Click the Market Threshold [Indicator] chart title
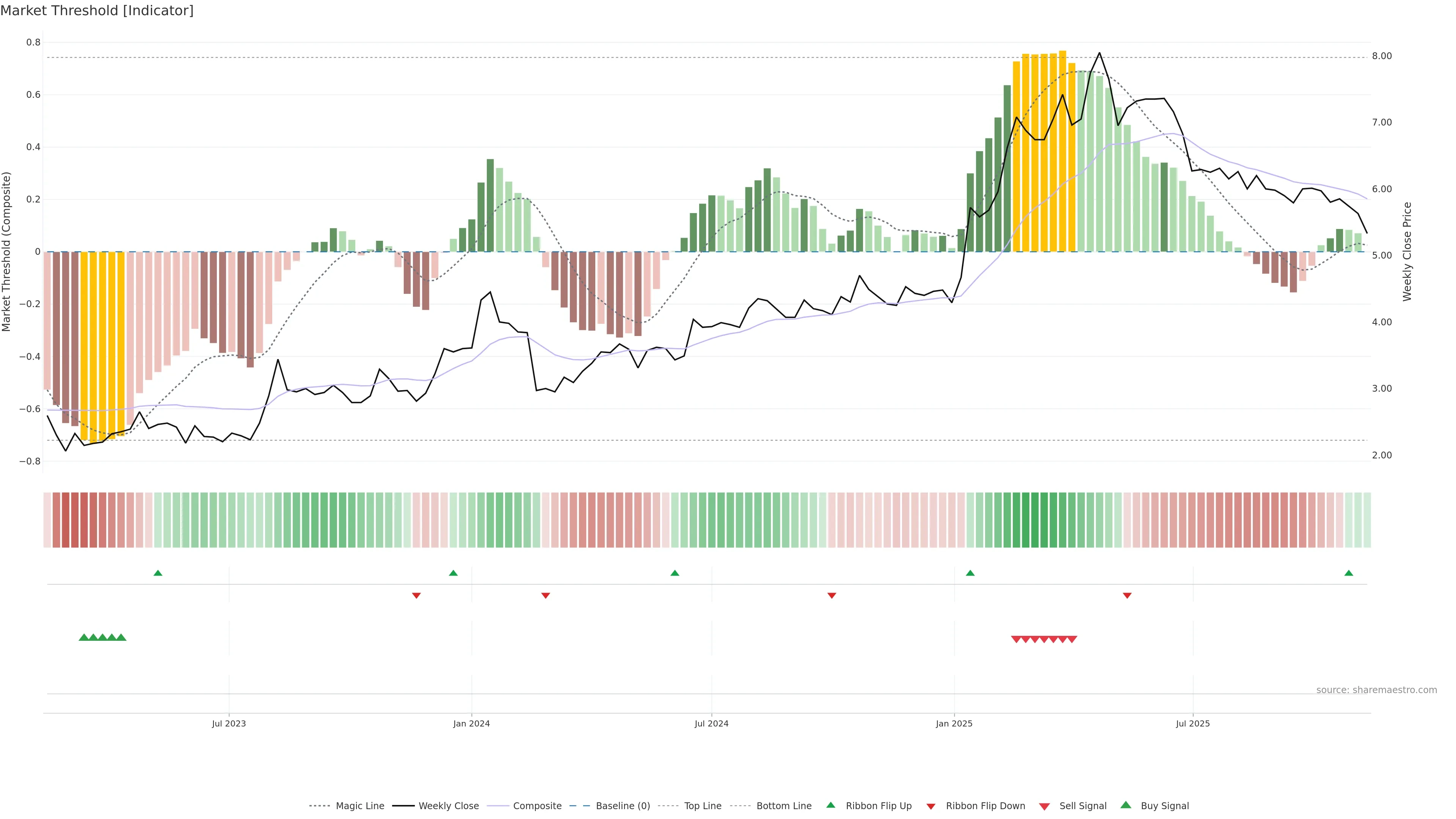1456x819 pixels. point(97,11)
